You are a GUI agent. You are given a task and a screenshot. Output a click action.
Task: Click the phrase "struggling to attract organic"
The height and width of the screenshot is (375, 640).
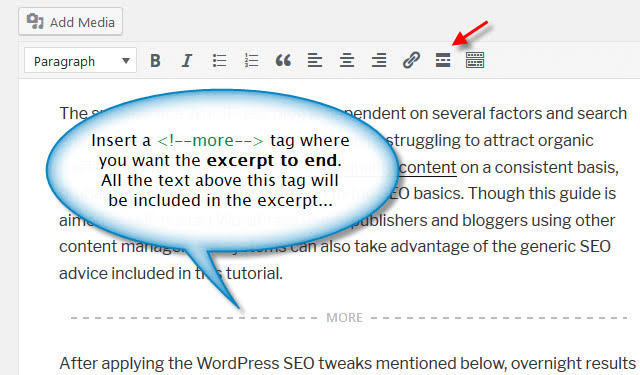pos(490,140)
